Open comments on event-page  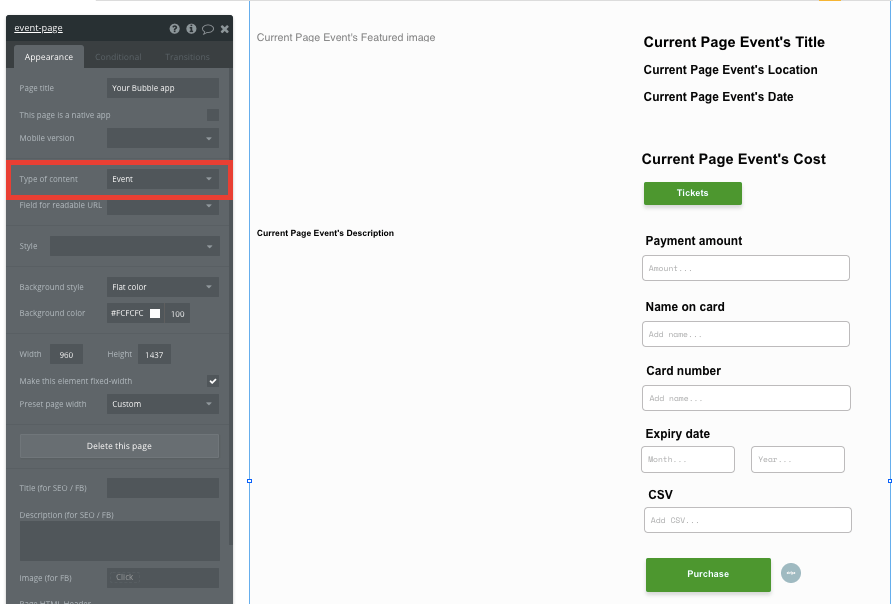(x=207, y=28)
